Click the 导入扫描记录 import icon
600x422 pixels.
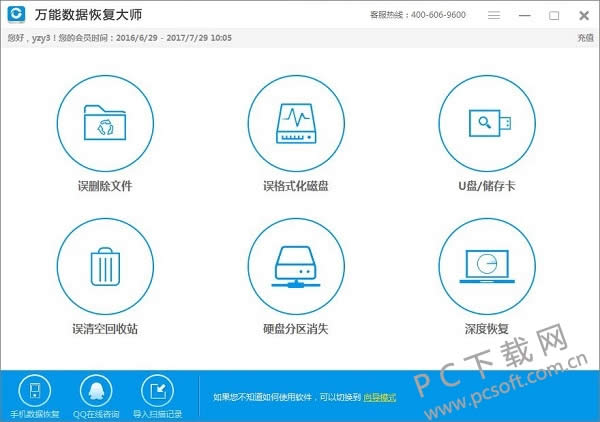click(157, 391)
